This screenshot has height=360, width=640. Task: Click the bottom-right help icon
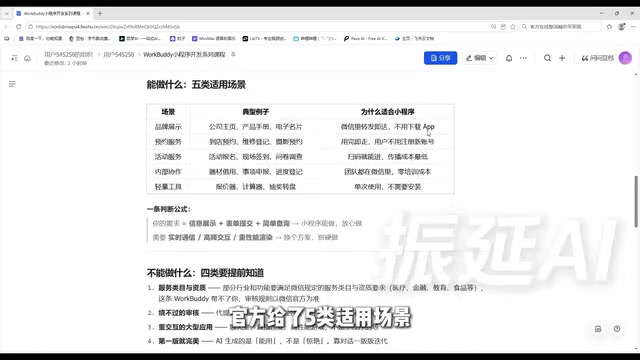tap(617, 329)
